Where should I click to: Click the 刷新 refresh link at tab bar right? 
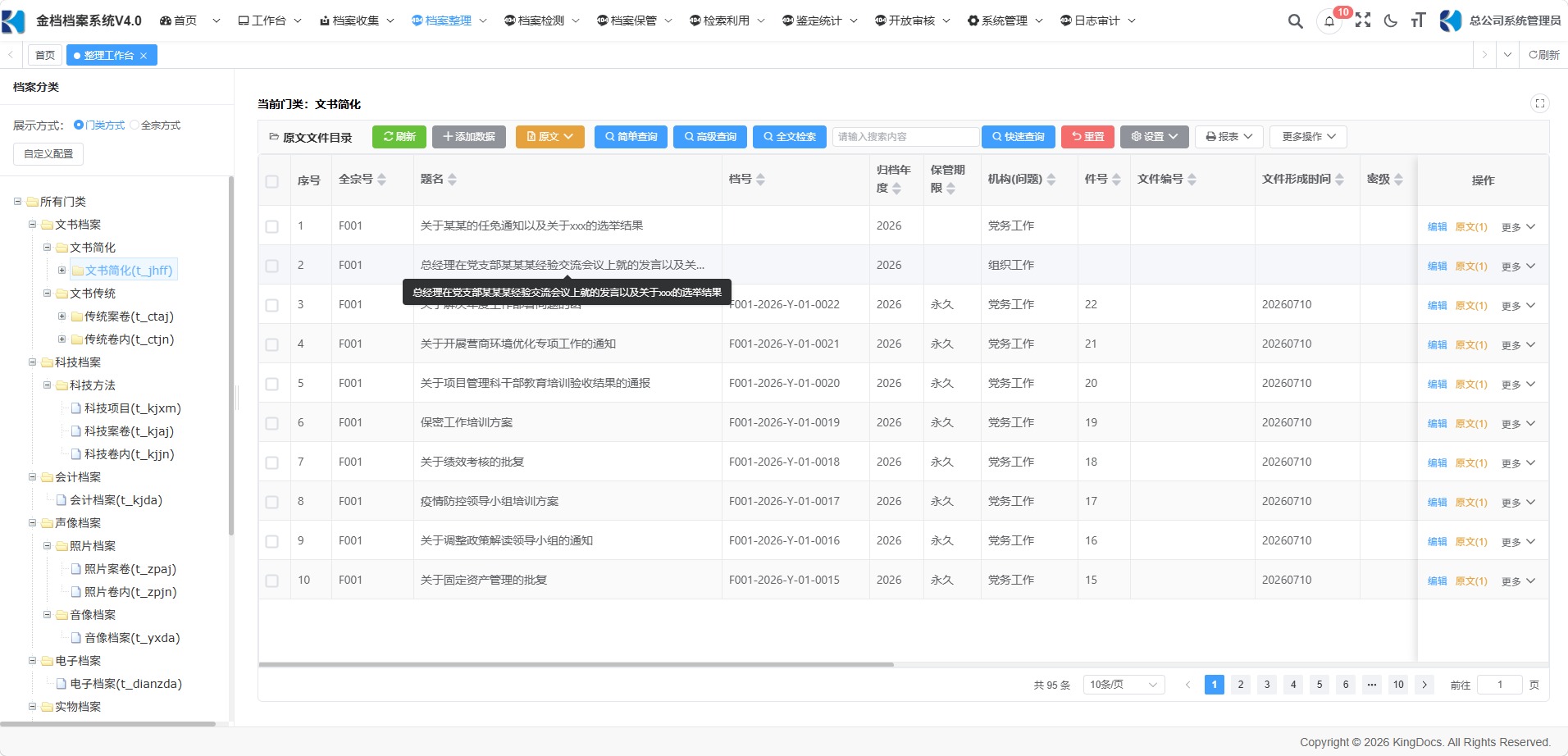pos(1544,55)
